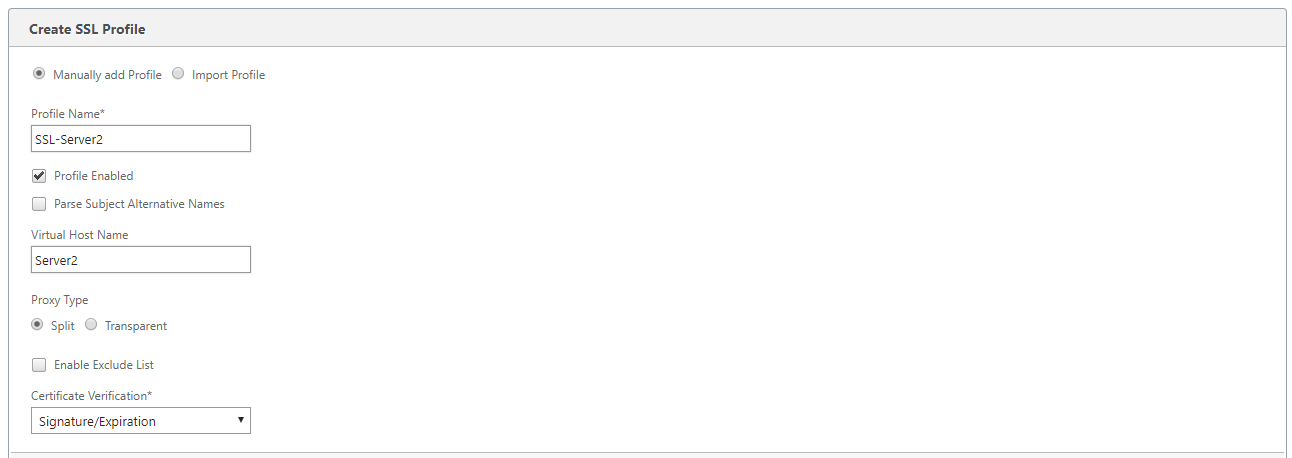
Task: Click the 'Proxy Type' section label
Action: pos(60,300)
